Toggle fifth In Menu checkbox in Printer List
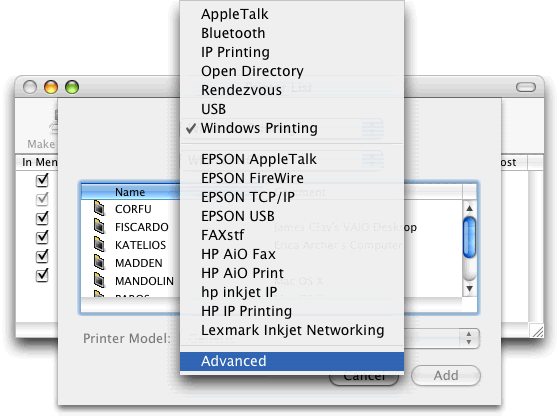Viewport: 559px width, 416px height. click(42, 256)
